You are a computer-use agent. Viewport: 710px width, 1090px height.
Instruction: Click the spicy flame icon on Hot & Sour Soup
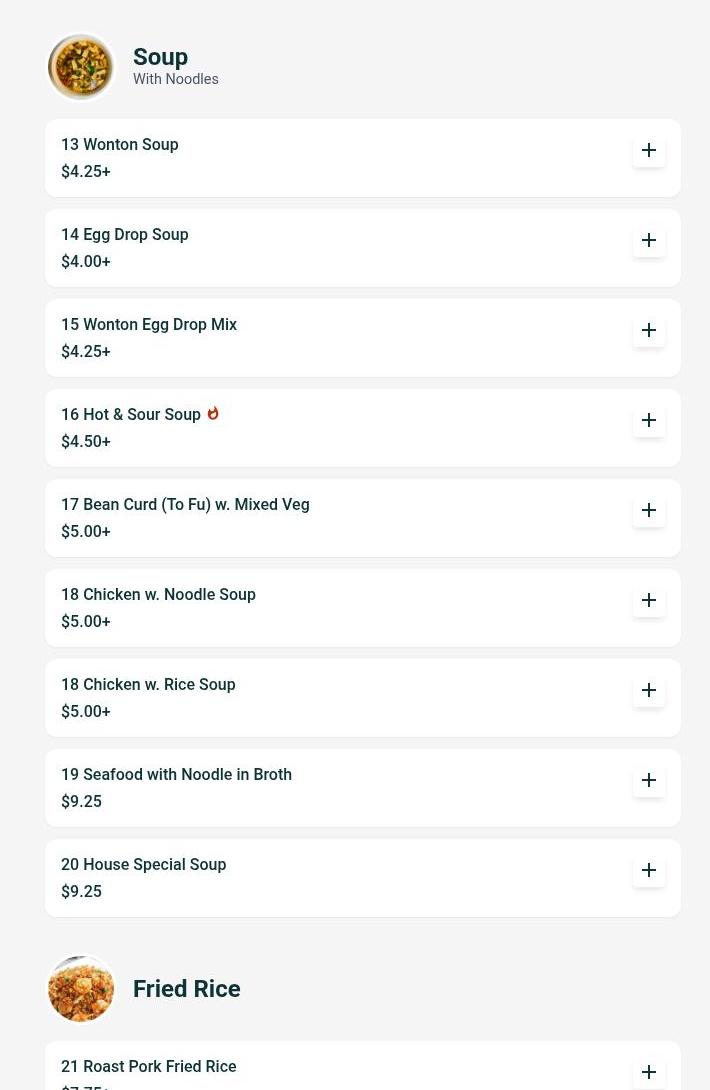213,414
